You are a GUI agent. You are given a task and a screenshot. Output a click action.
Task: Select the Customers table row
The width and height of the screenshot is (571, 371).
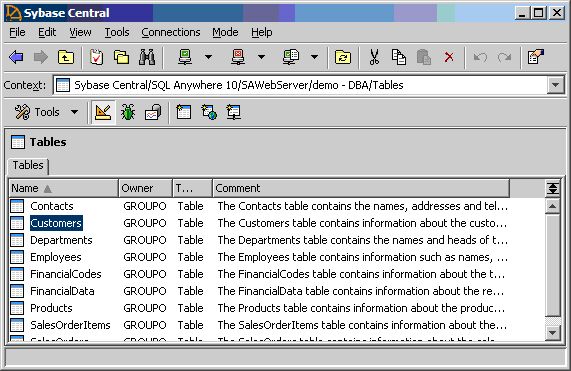[259, 223]
